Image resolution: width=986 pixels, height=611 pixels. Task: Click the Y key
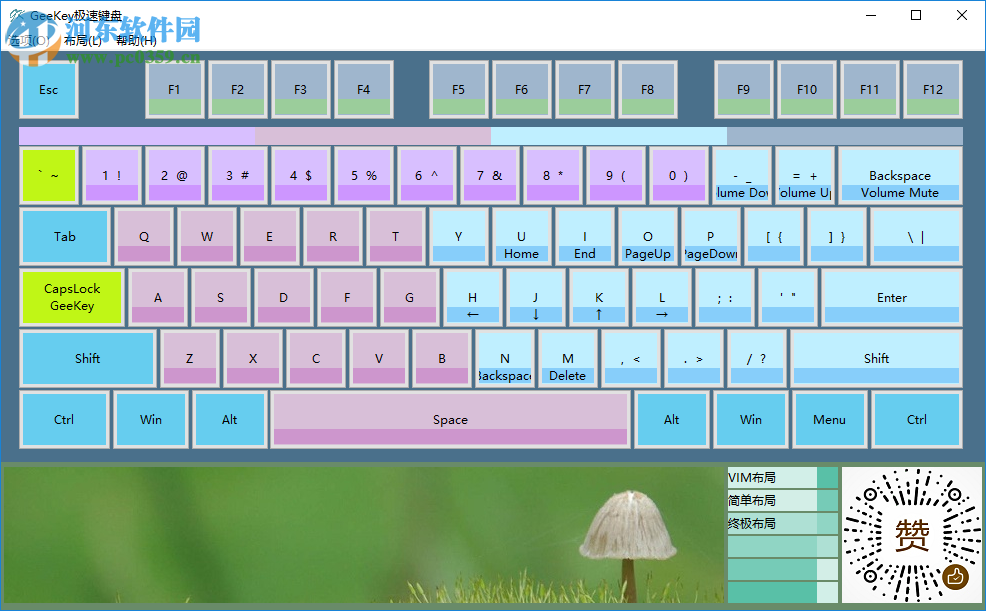pyautogui.click(x=459, y=236)
